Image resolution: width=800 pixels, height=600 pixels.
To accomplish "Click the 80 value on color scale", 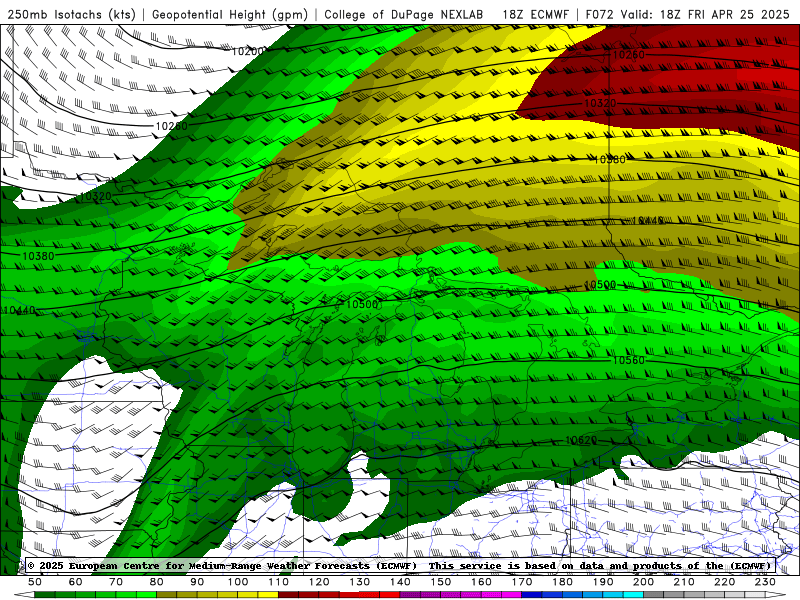I will 157,582.
